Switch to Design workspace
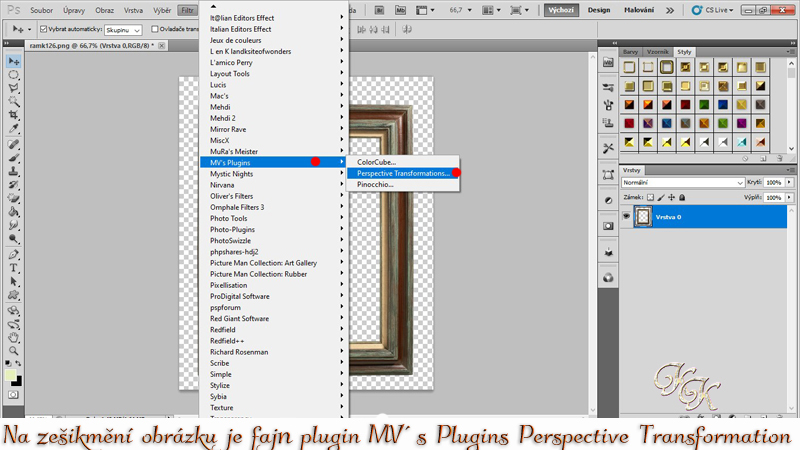This screenshot has width=800, height=450. pyautogui.click(x=599, y=10)
